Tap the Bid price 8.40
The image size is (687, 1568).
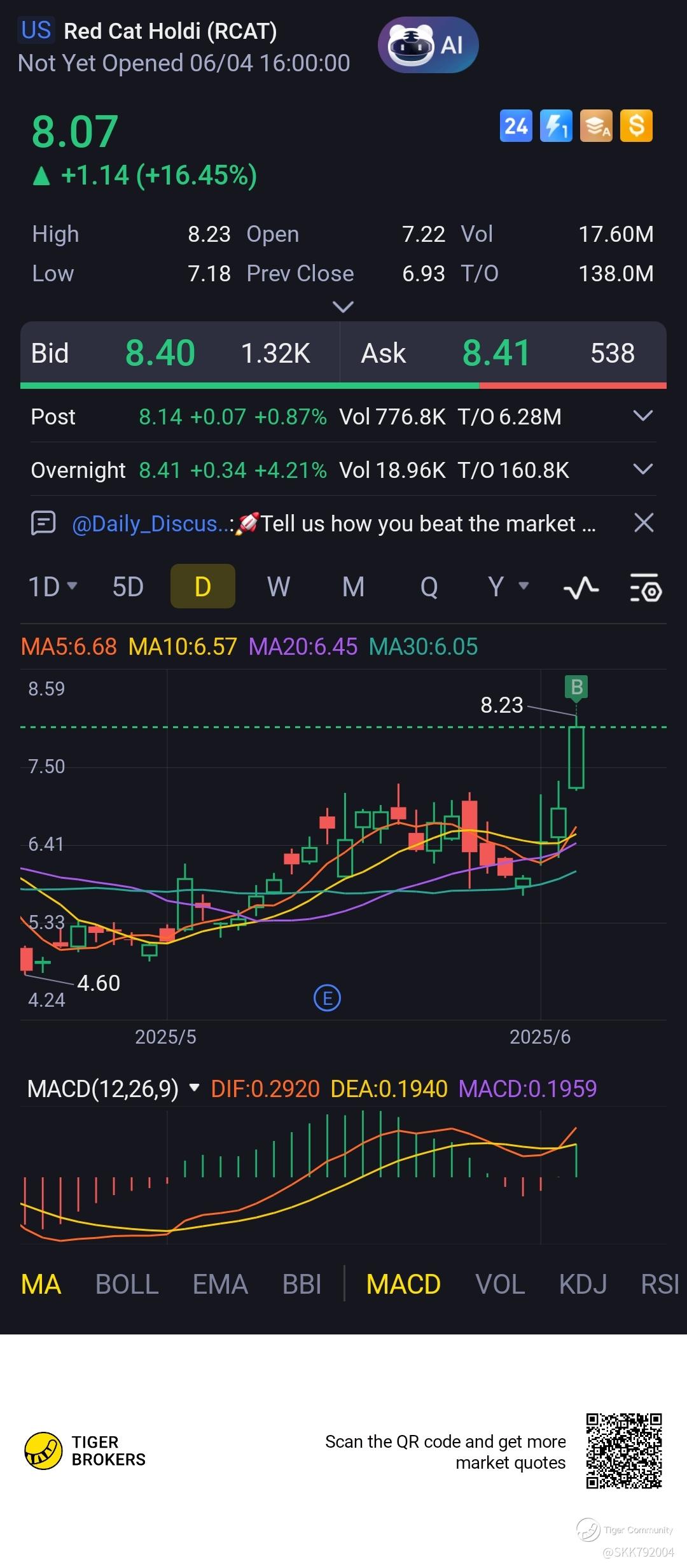point(160,353)
